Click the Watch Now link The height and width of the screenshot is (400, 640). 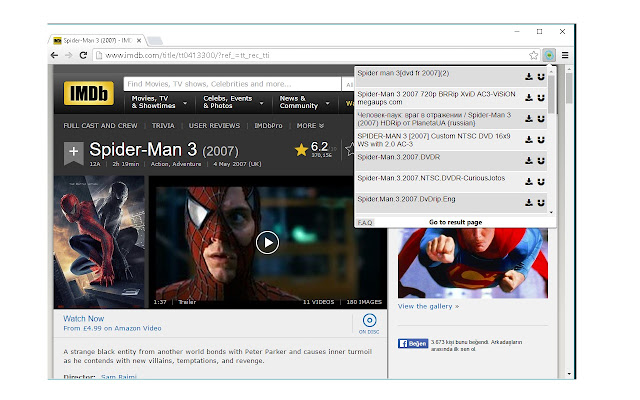point(84,318)
